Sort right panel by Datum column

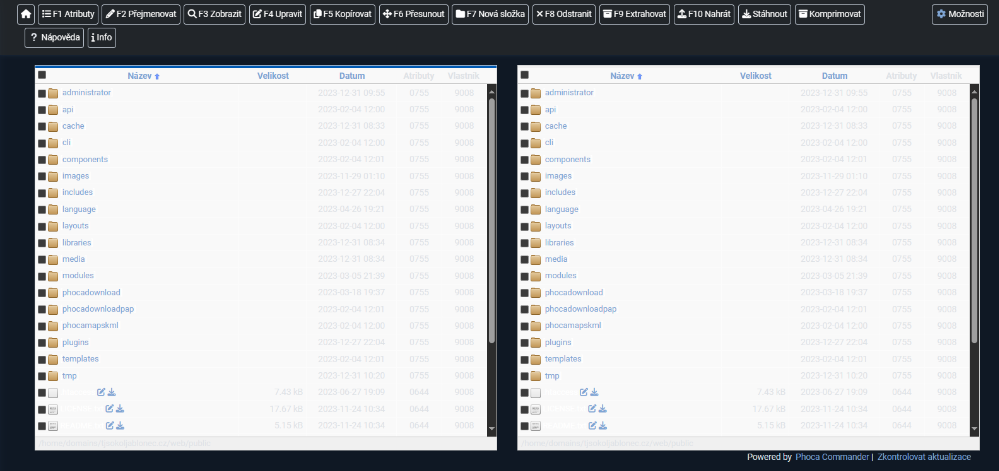pos(834,76)
